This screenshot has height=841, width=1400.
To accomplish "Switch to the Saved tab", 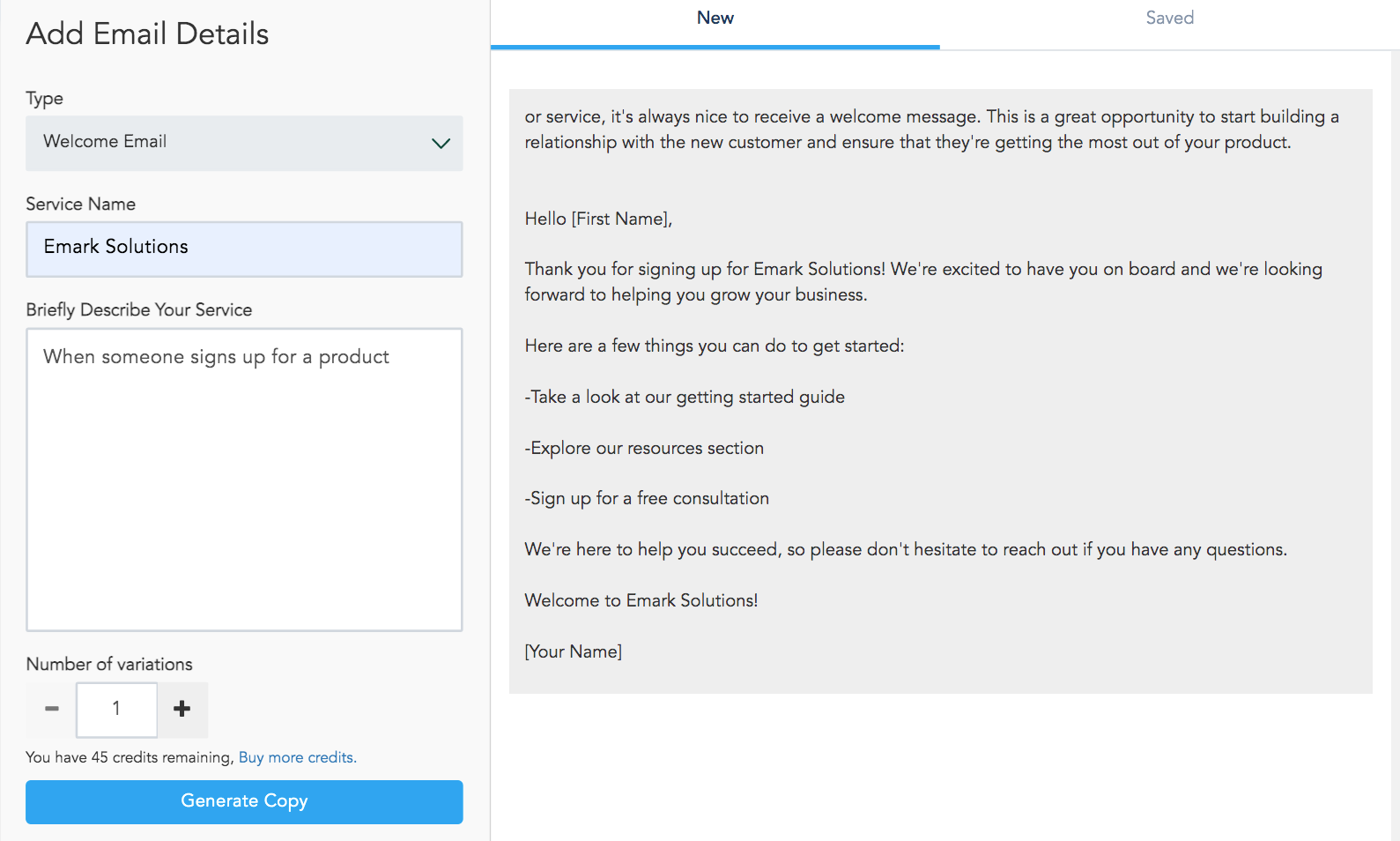I will coord(1169,19).
